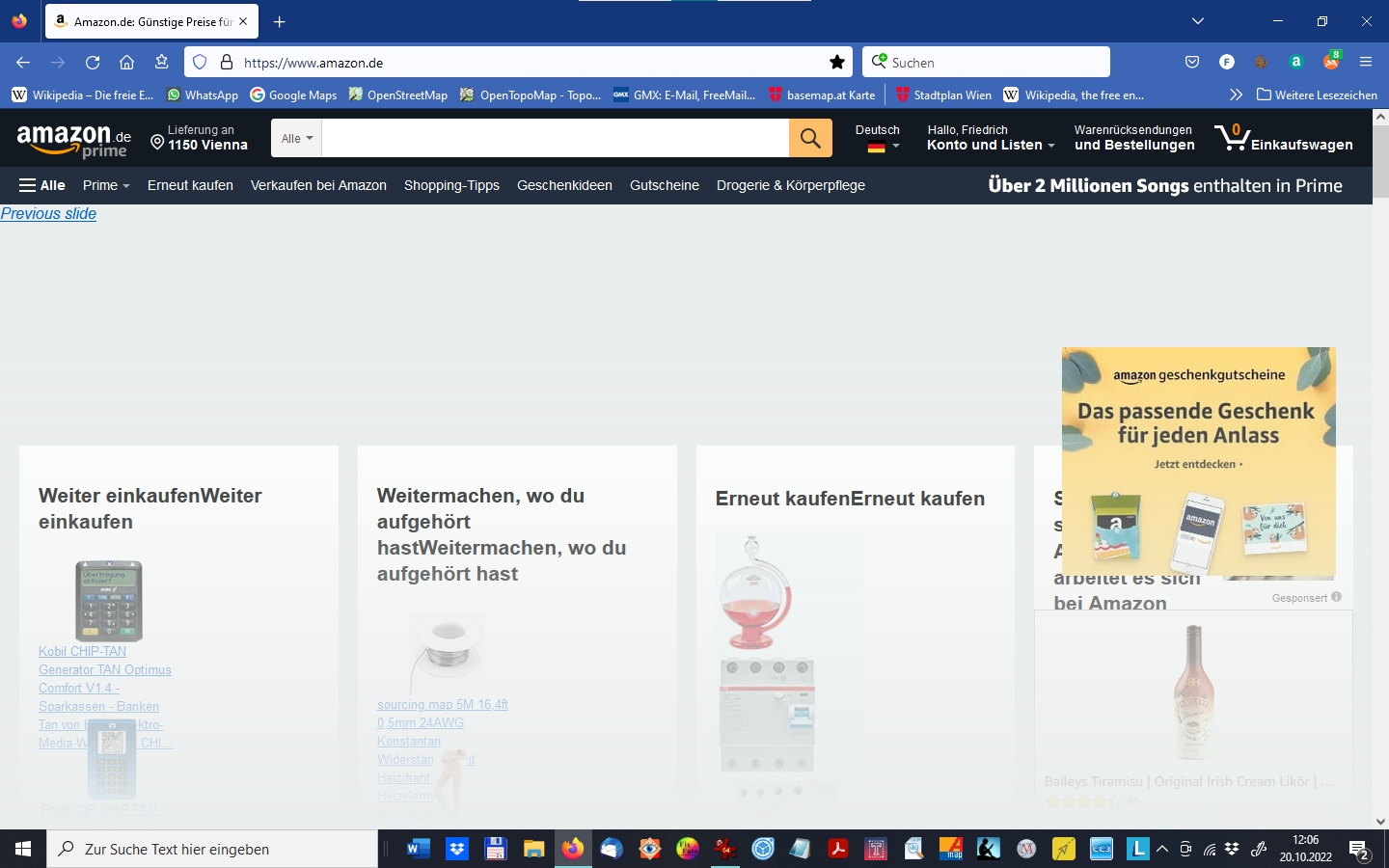The width and height of the screenshot is (1389, 868).
Task: Click the bookmark star in address bar
Action: tap(837, 63)
